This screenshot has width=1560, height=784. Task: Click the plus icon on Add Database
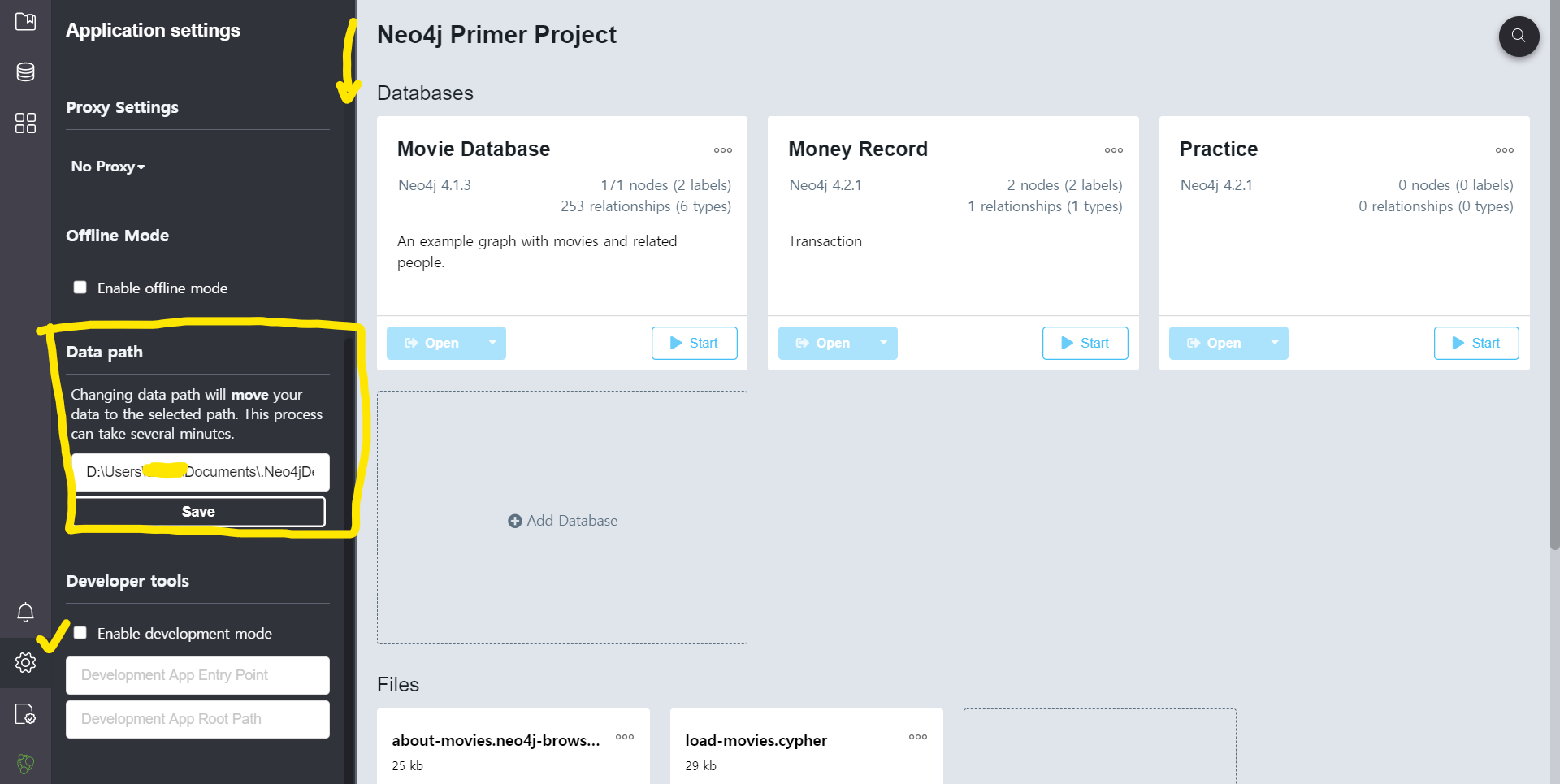click(x=515, y=521)
